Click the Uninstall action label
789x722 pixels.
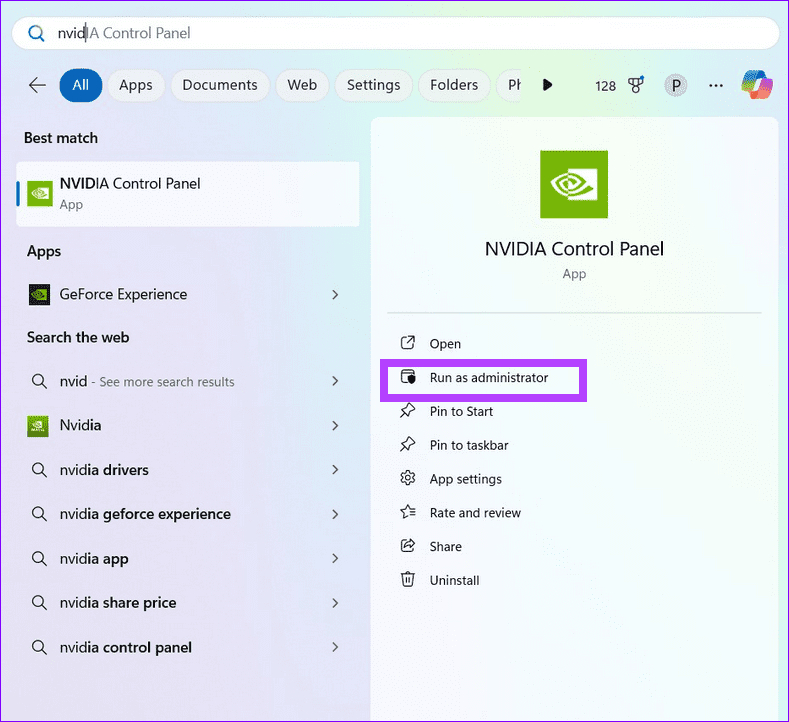pyautogui.click(x=454, y=580)
